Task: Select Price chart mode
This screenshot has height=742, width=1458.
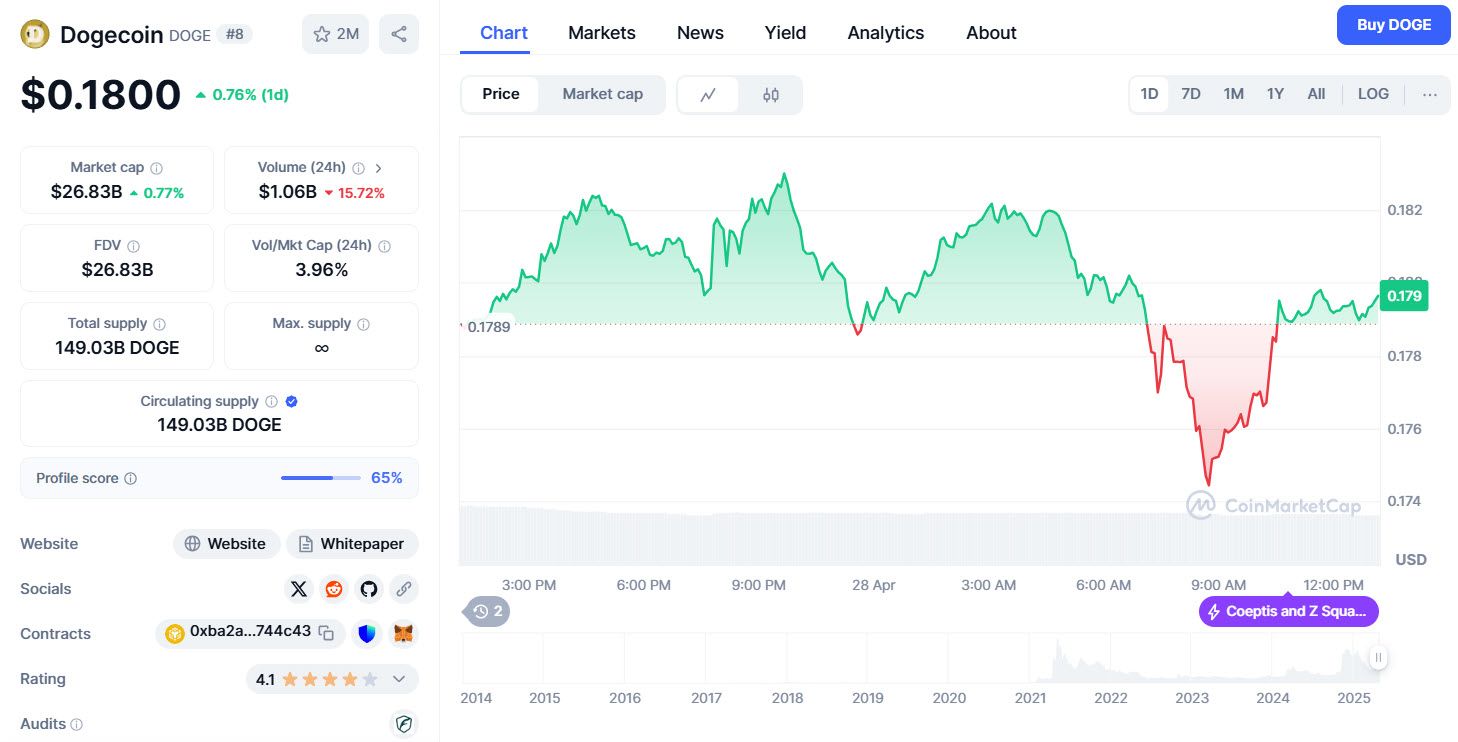Action: [501, 94]
